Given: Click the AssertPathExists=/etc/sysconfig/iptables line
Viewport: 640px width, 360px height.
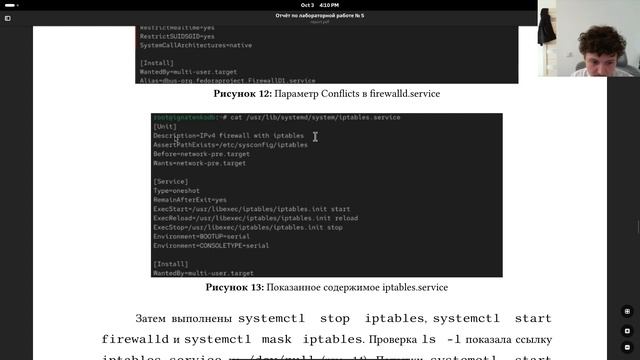Looking at the screenshot, I should (231, 145).
